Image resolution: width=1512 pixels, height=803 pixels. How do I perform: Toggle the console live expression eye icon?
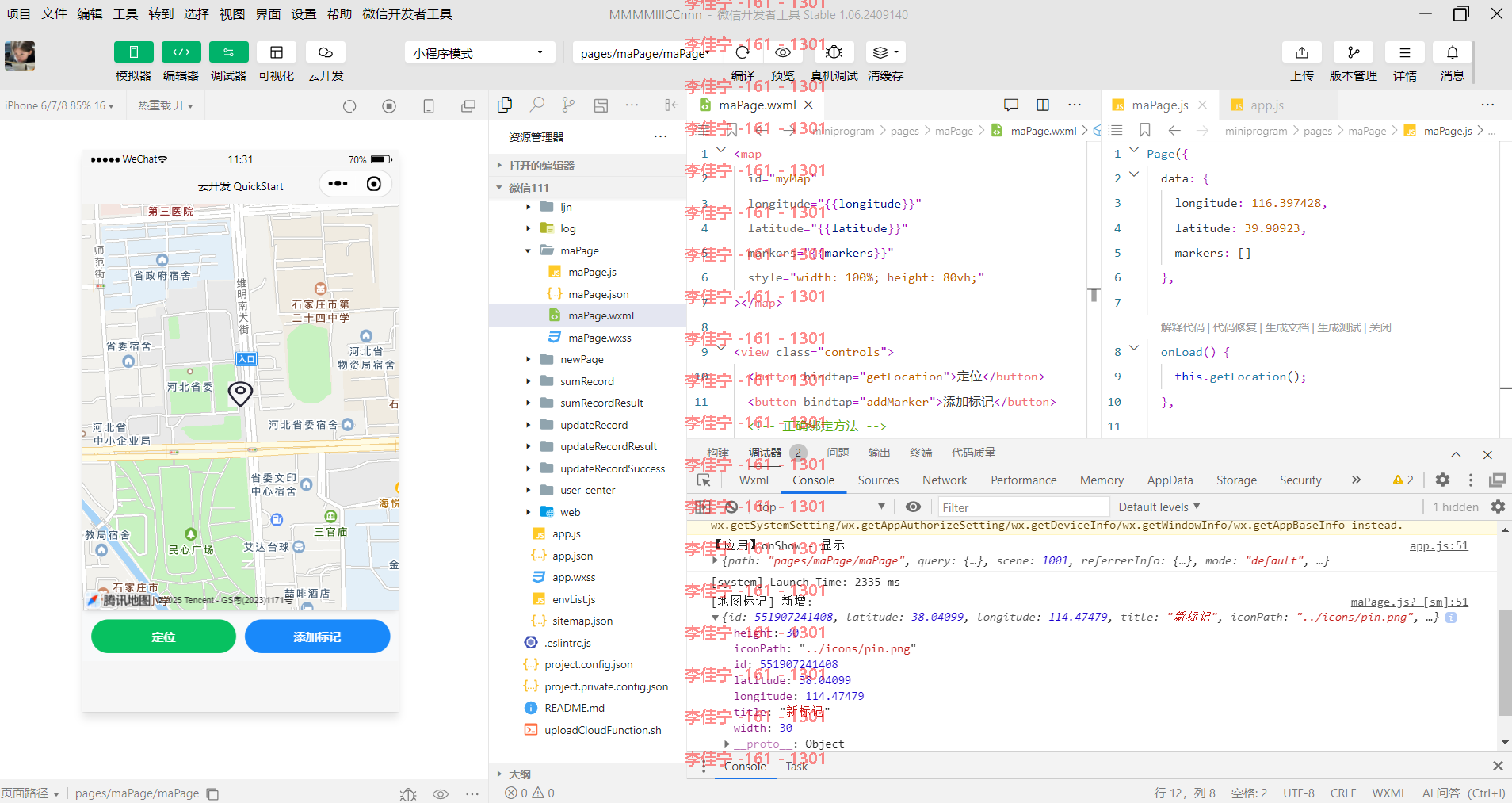click(913, 507)
